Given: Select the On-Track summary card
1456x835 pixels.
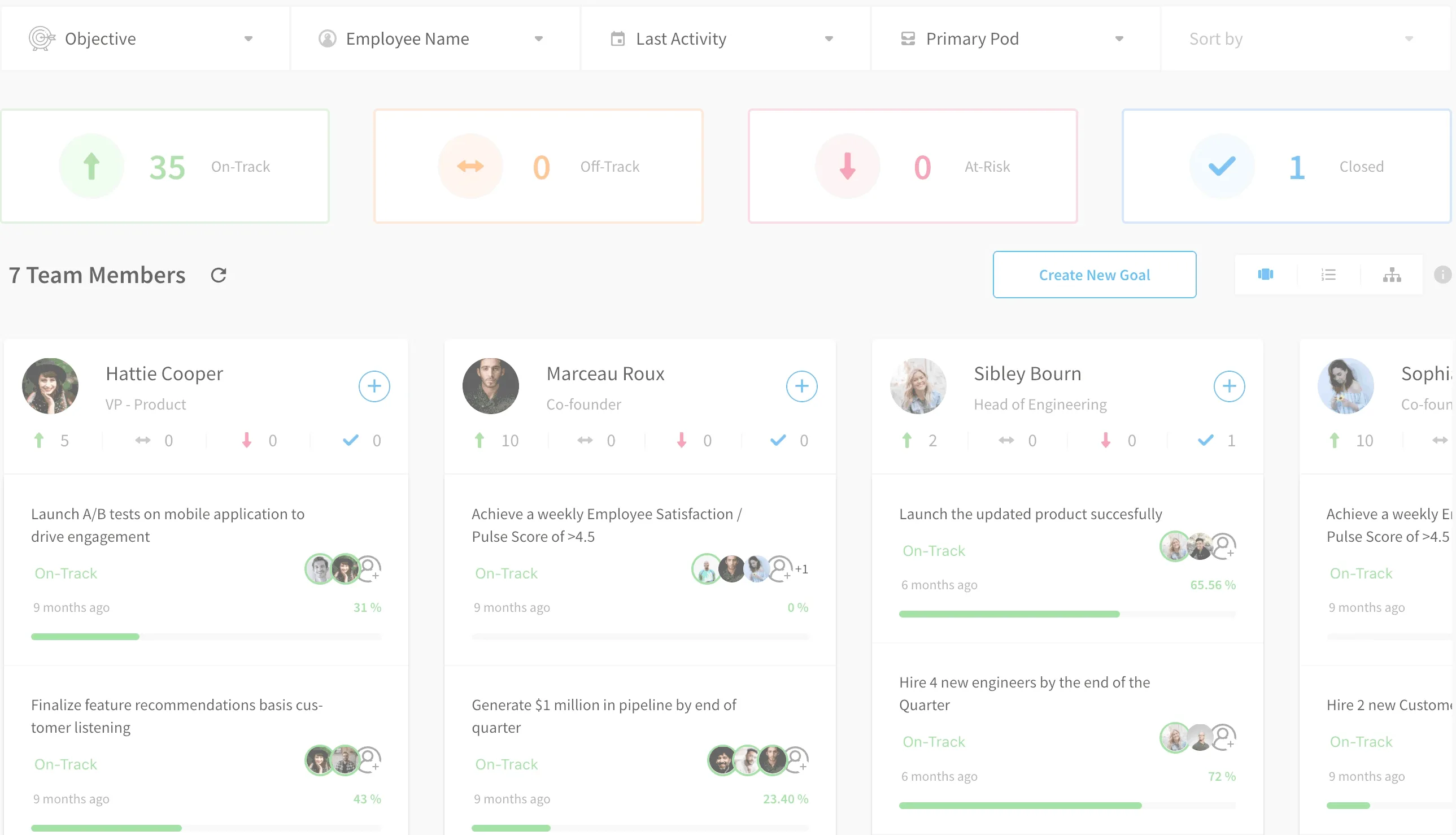Looking at the screenshot, I should [x=165, y=166].
